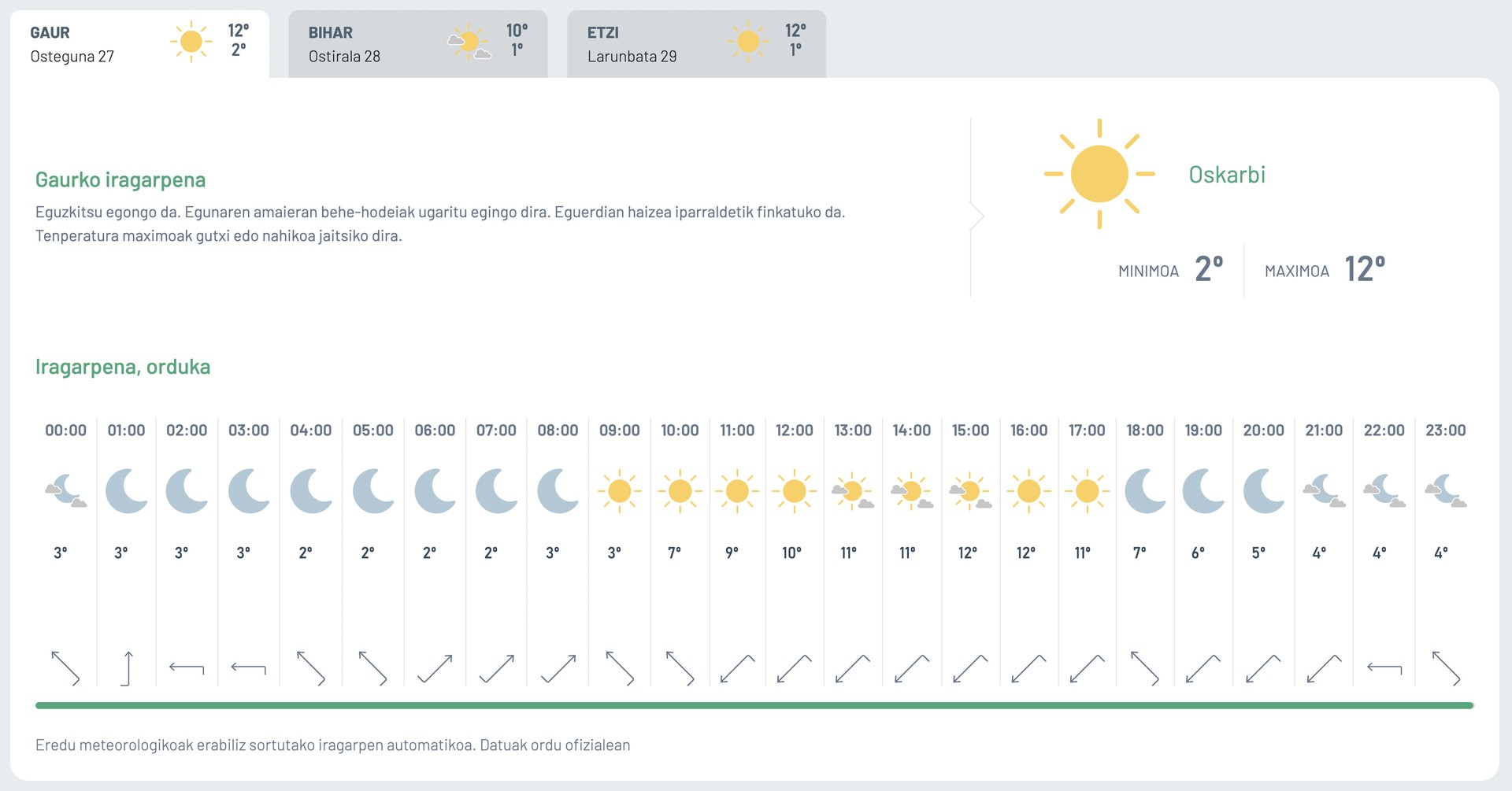Screen dimensions: 1512x791
Task: Click the moon icon at 08:00
Action: click(x=558, y=491)
